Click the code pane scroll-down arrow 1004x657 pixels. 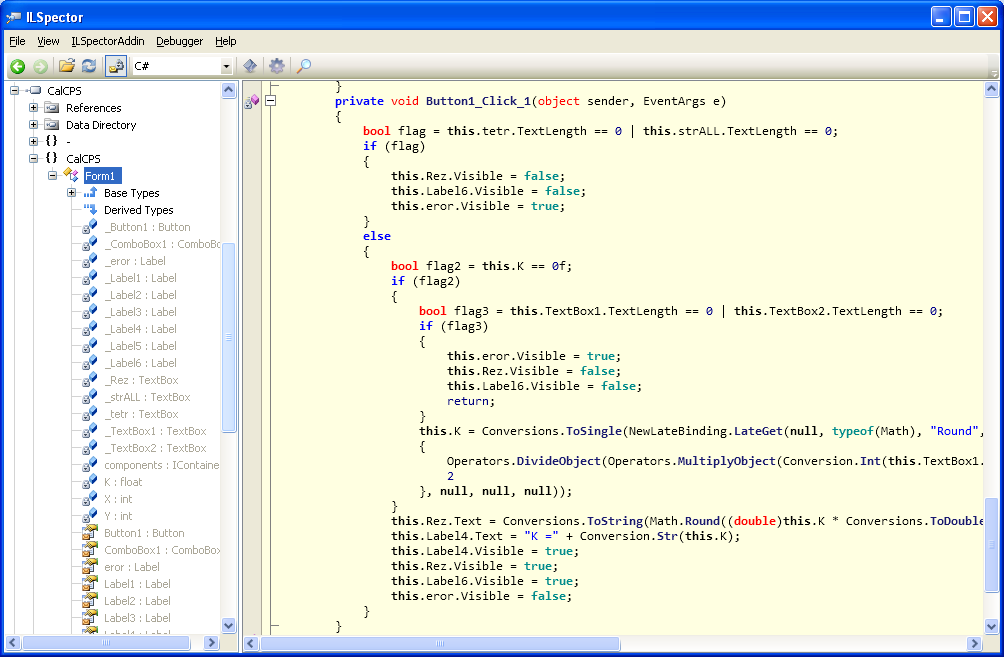991,626
